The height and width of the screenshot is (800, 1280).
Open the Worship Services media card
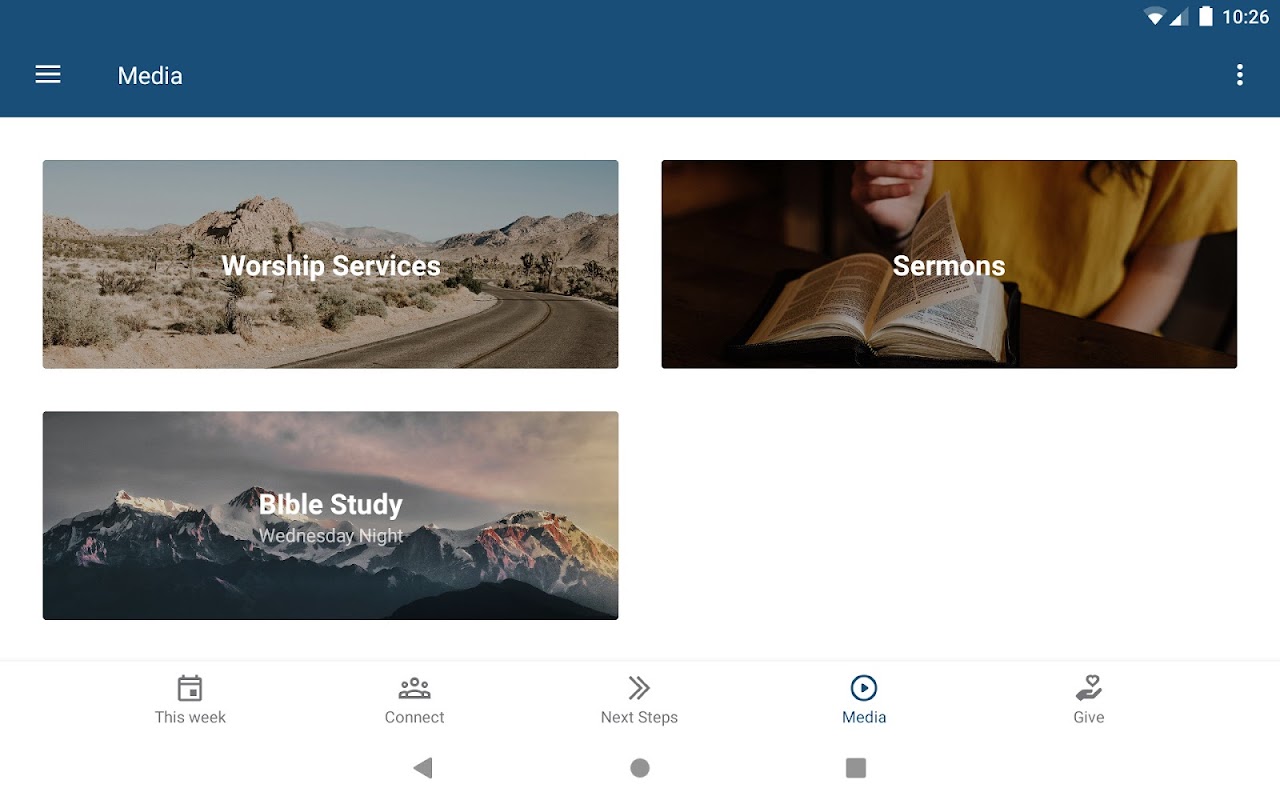pyautogui.click(x=330, y=264)
